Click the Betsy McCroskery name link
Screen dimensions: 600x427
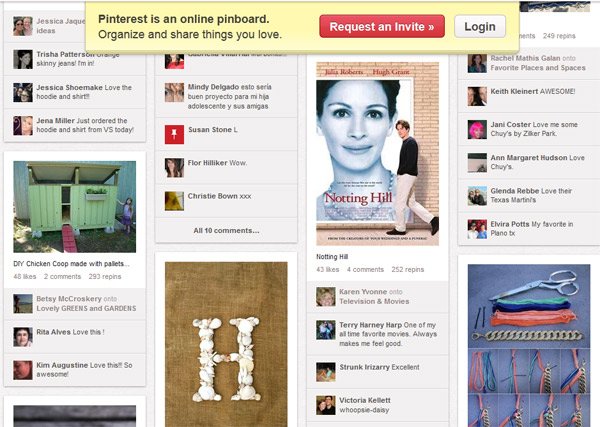click(69, 299)
